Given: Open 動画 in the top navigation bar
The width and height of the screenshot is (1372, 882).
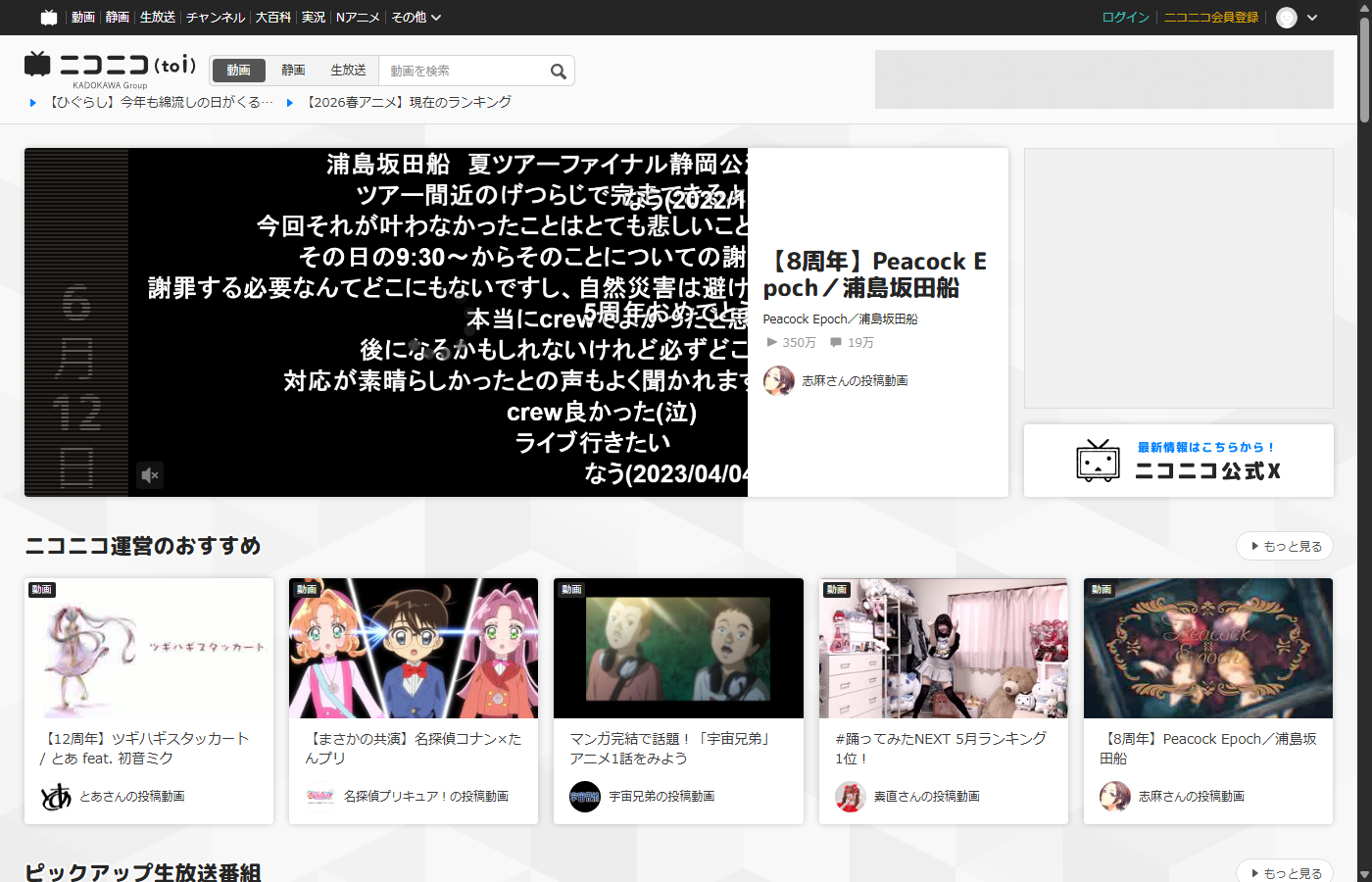Looking at the screenshot, I should click(83, 18).
